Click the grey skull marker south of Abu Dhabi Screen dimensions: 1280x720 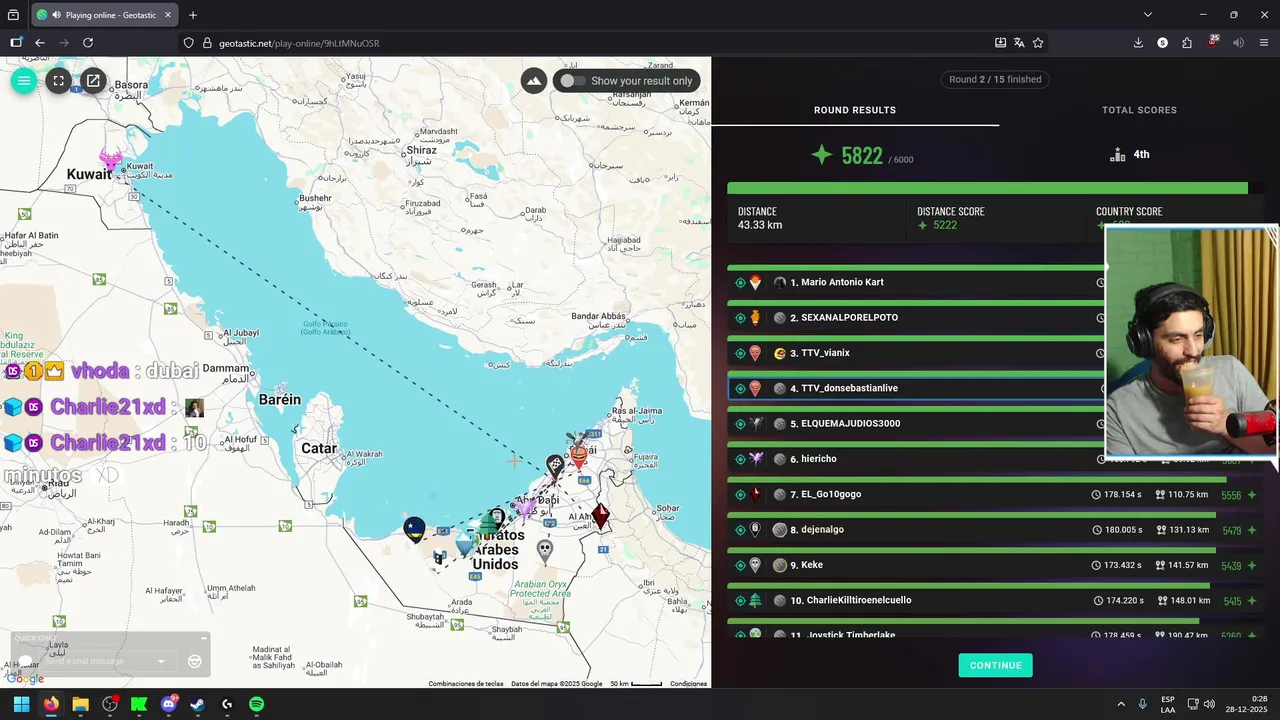(x=544, y=549)
